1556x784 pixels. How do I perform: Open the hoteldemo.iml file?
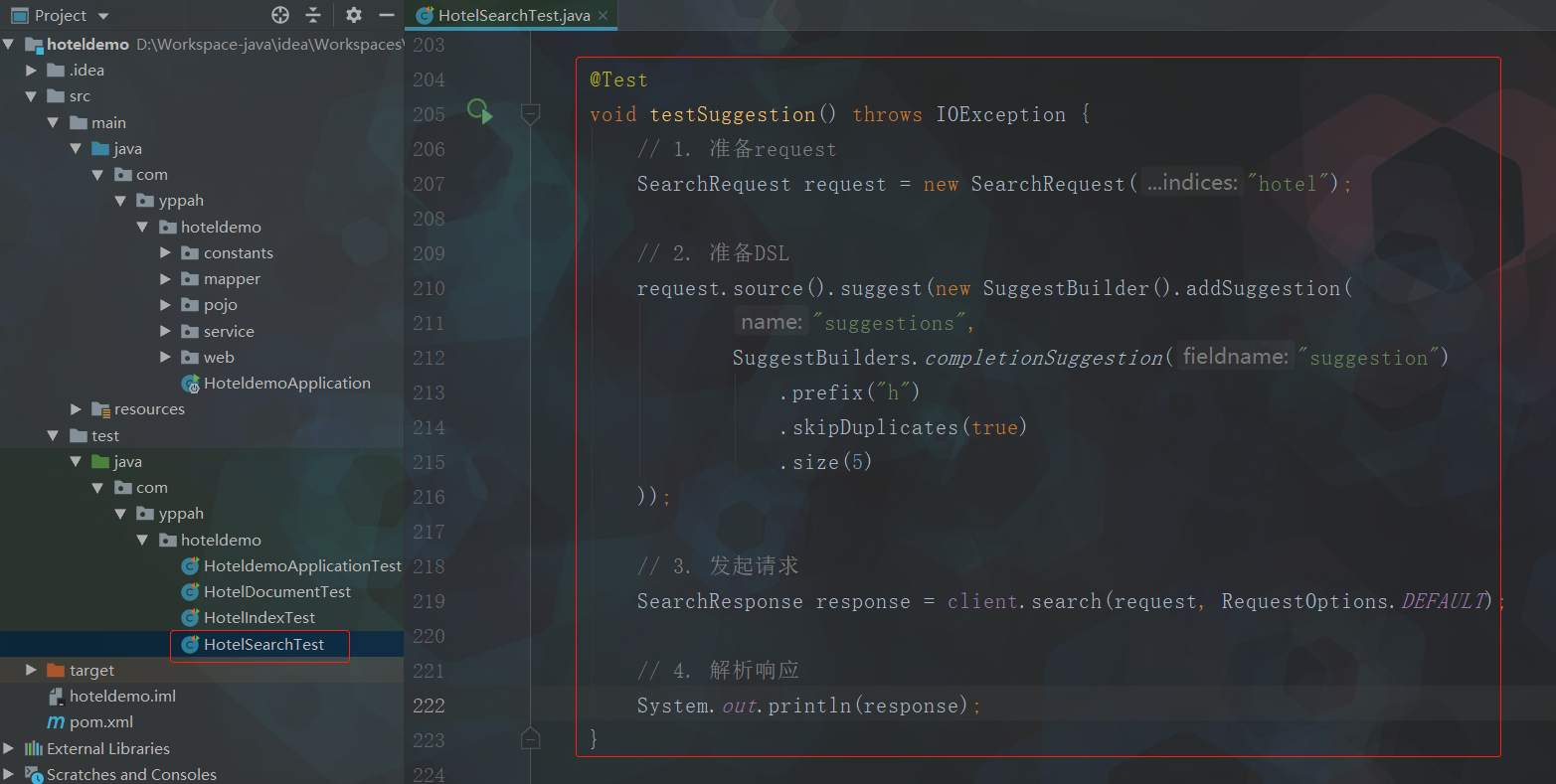tap(122, 697)
